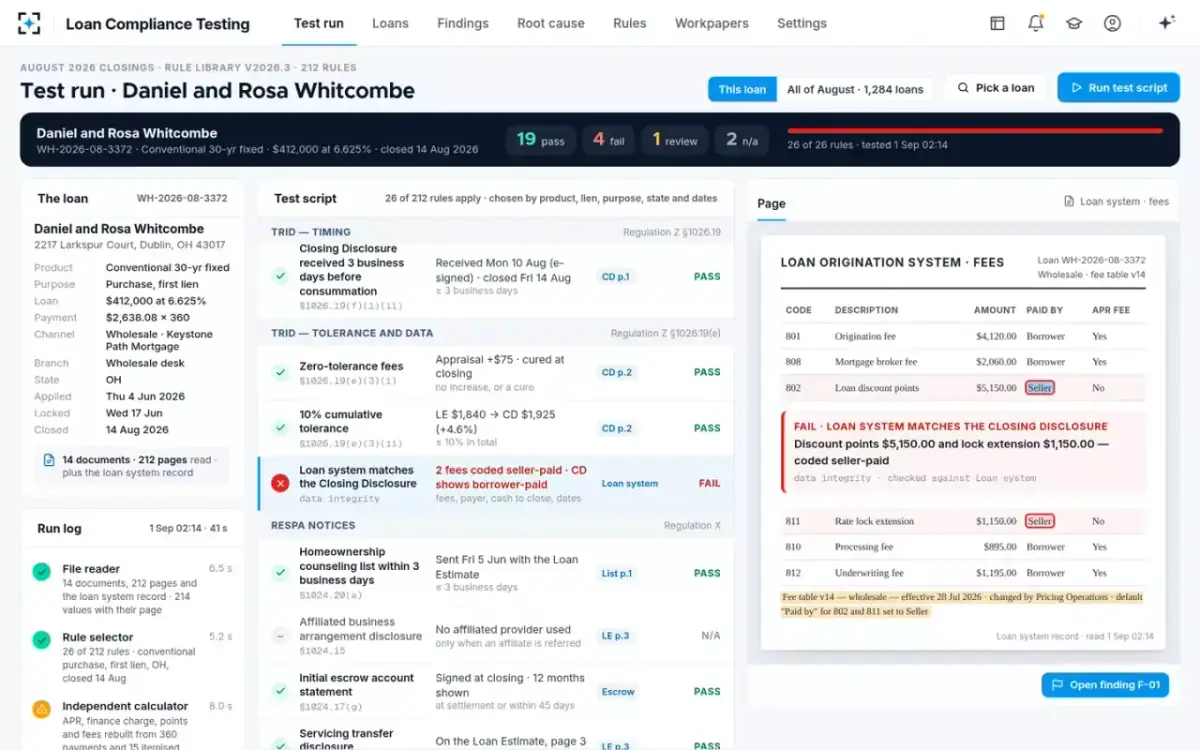Select the This loan scope toggle
Image resolution: width=1200 pixels, height=750 pixels.
pos(742,89)
